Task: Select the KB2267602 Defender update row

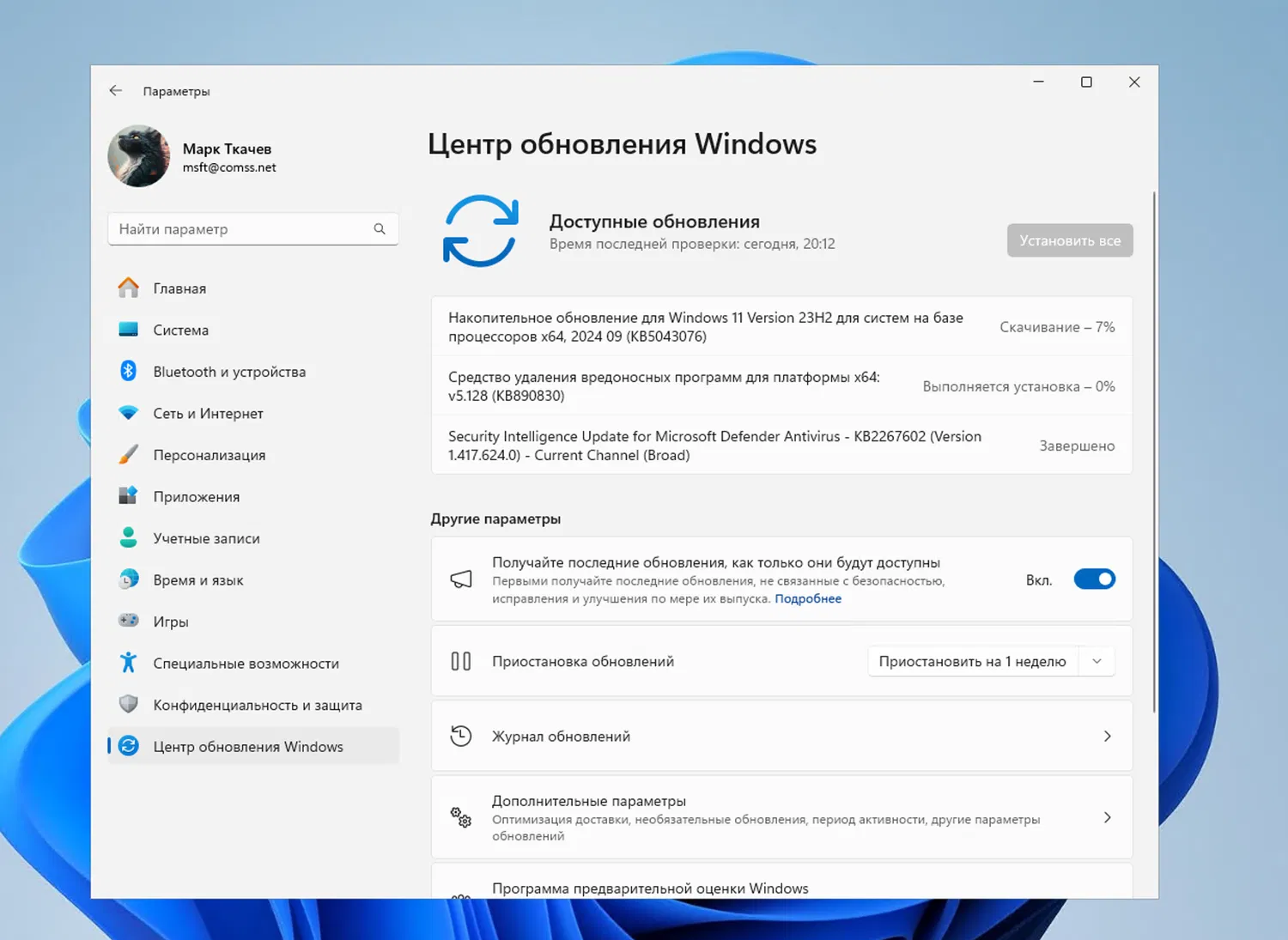Action: 781,446
